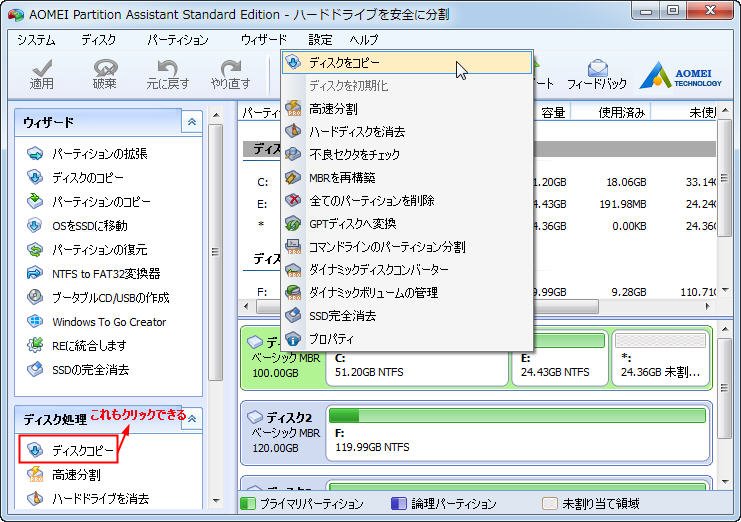Image resolution: width=741 pixels, height=522 pixels.
Task: Click the AOMEI Technology logo
Action: click(x=681, y=76)
